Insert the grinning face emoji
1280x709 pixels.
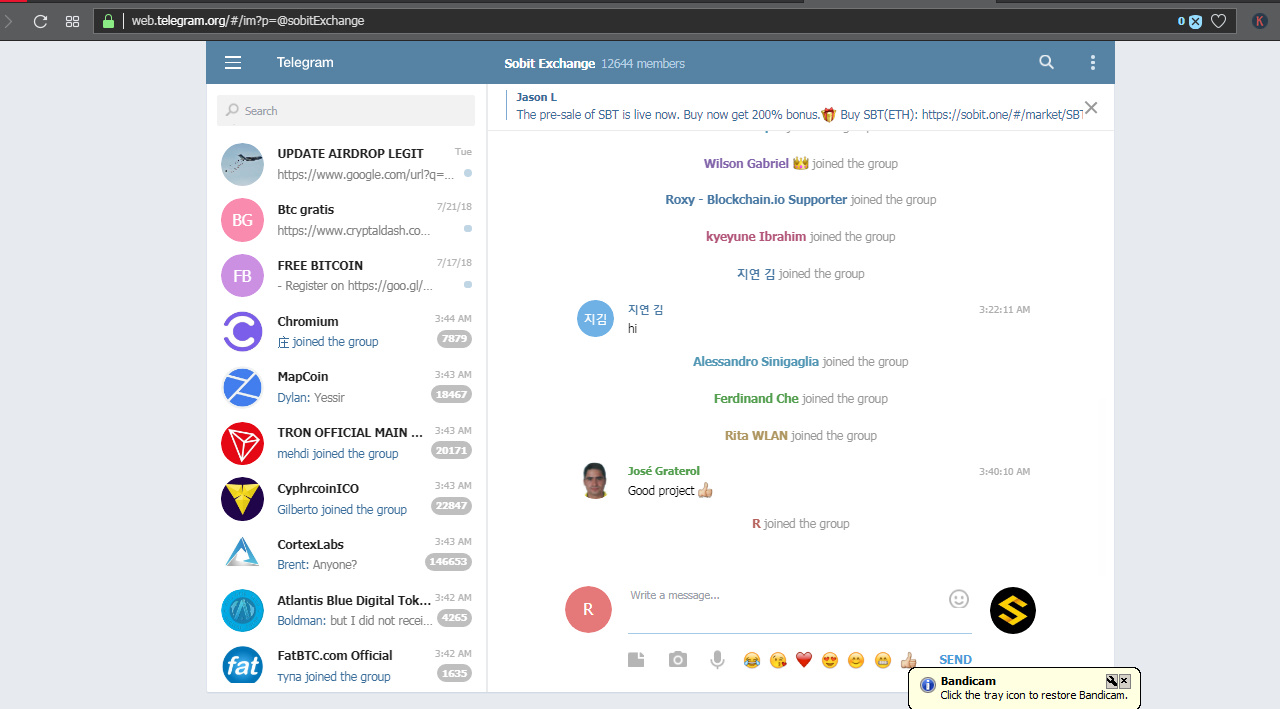pyautogui.click(x=882, y=660)
